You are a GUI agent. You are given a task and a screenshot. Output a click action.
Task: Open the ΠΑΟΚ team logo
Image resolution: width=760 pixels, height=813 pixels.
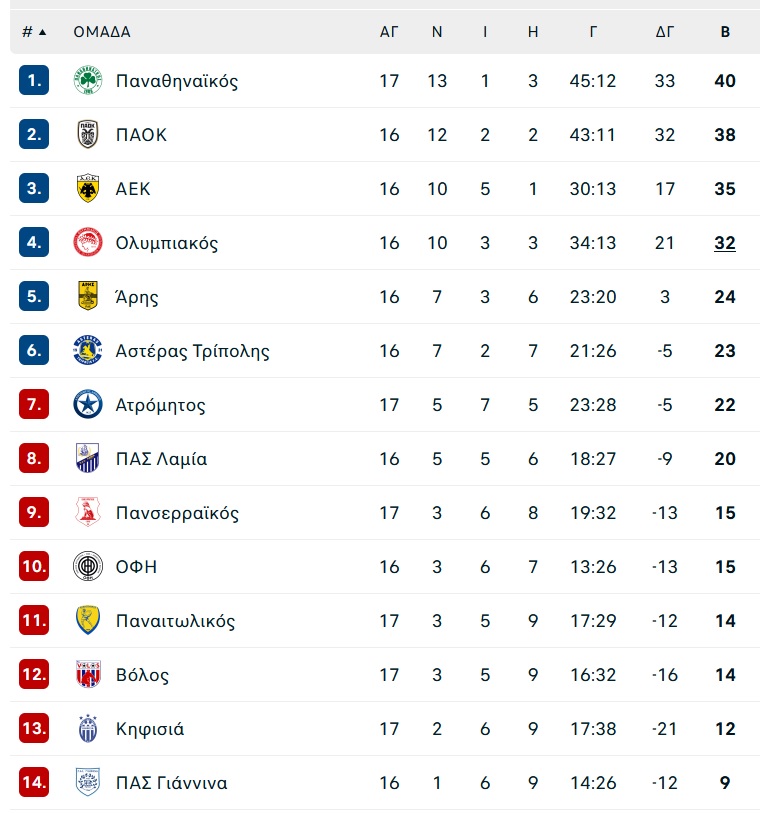[88, 134]
